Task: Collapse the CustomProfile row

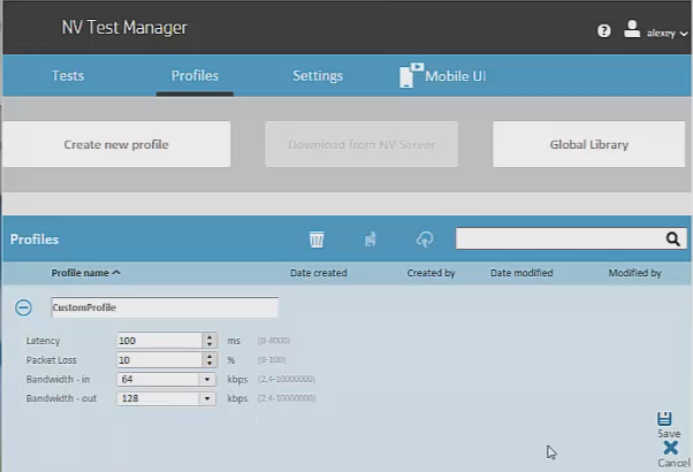Action: 23,308
